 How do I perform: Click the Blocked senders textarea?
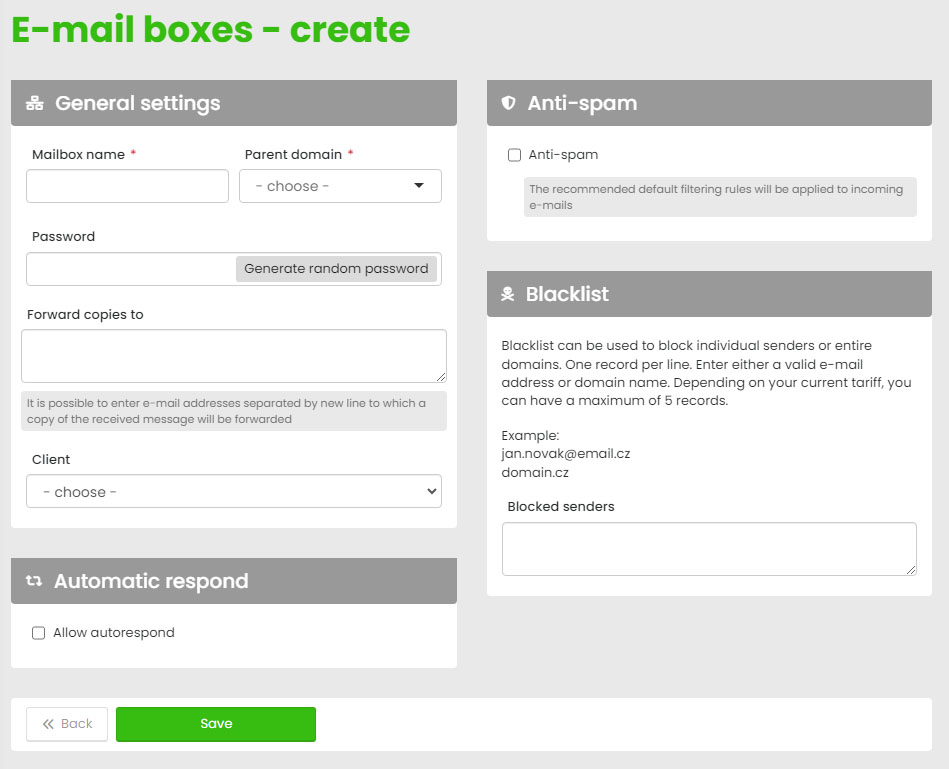(x=709, y=549)
